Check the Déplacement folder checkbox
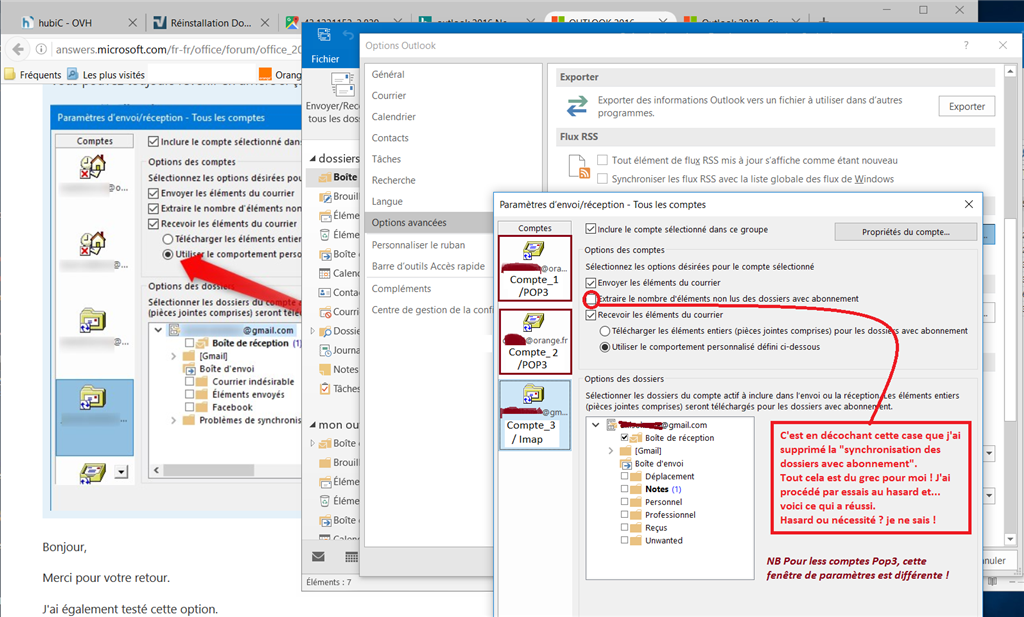 coord(624,476)
